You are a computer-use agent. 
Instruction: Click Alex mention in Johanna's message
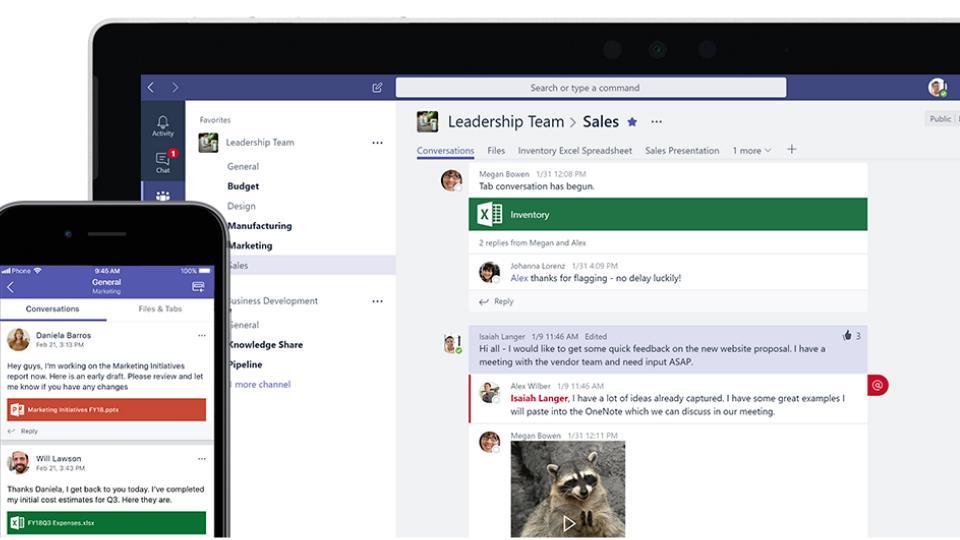pyautogui.click(x=519, y=278)
